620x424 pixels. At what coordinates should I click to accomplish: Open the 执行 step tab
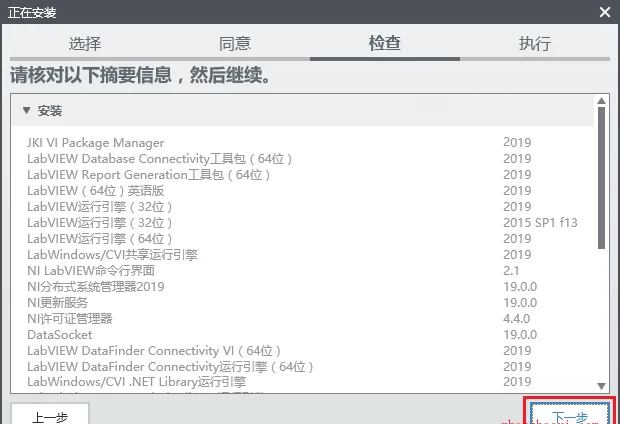click(535, 44)
